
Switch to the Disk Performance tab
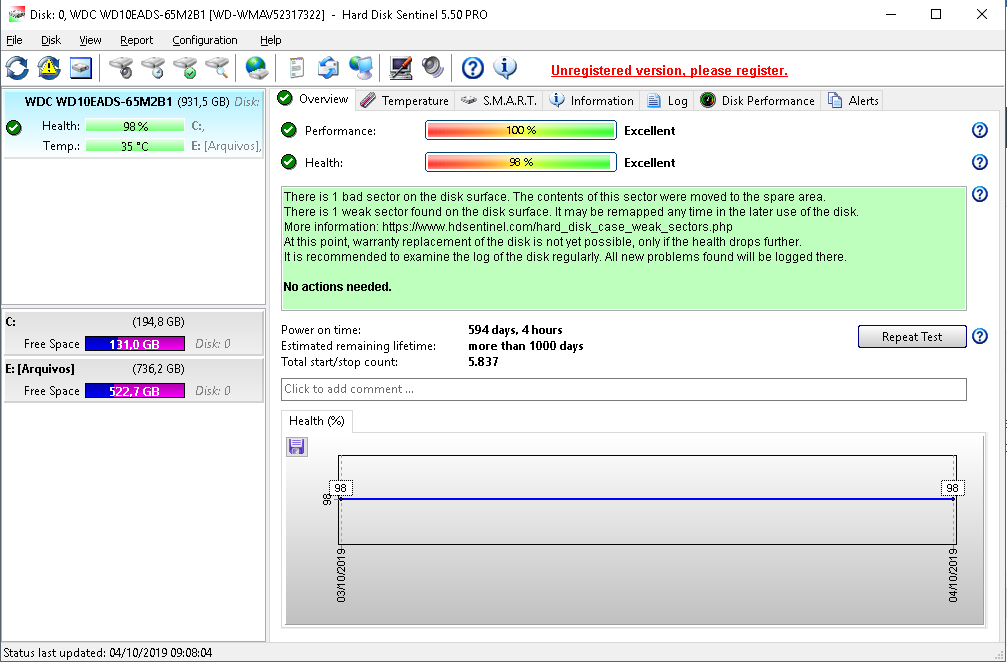757,101
